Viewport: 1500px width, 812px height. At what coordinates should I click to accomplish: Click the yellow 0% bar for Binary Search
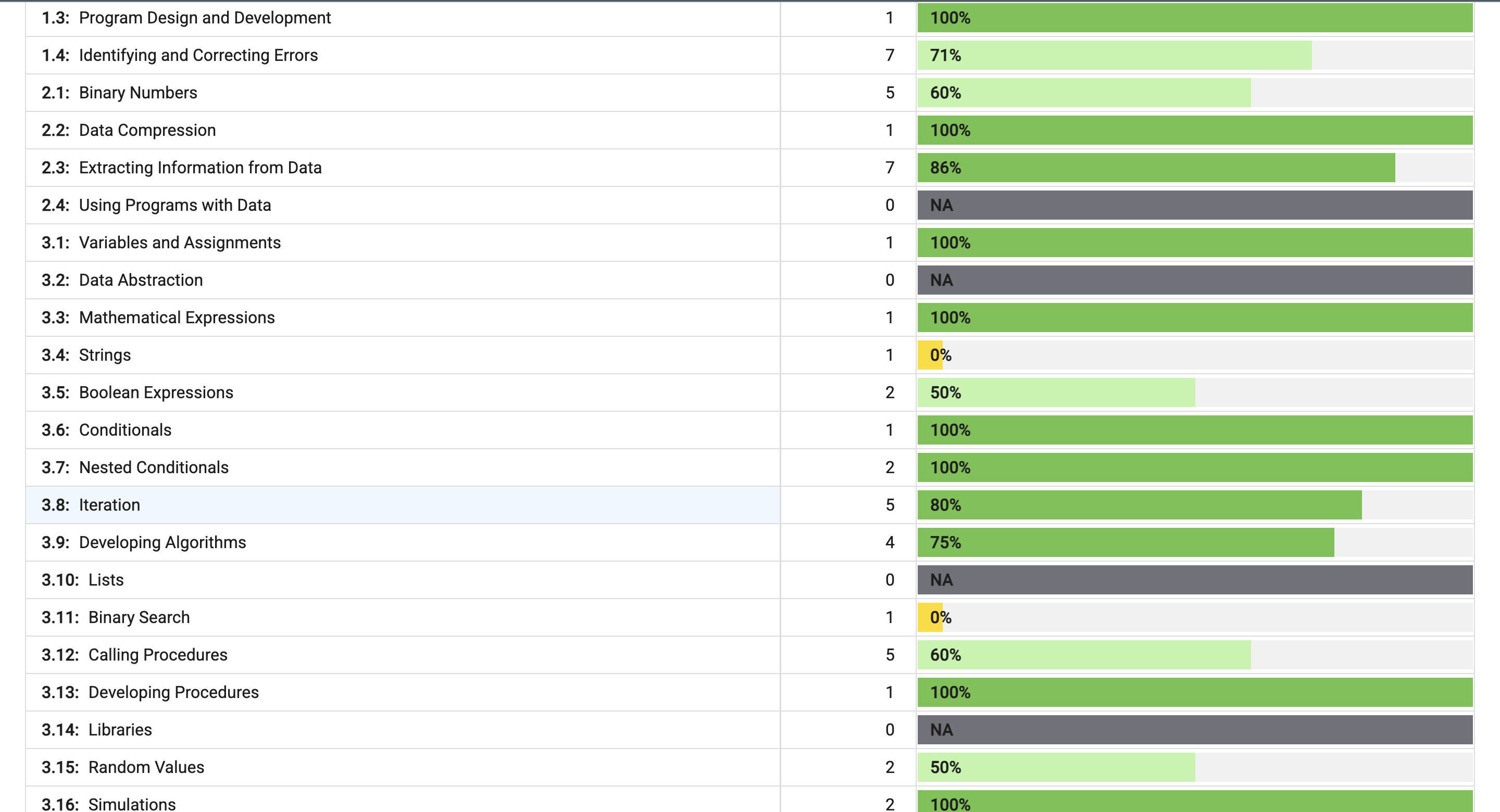click(x=931, y=617)
